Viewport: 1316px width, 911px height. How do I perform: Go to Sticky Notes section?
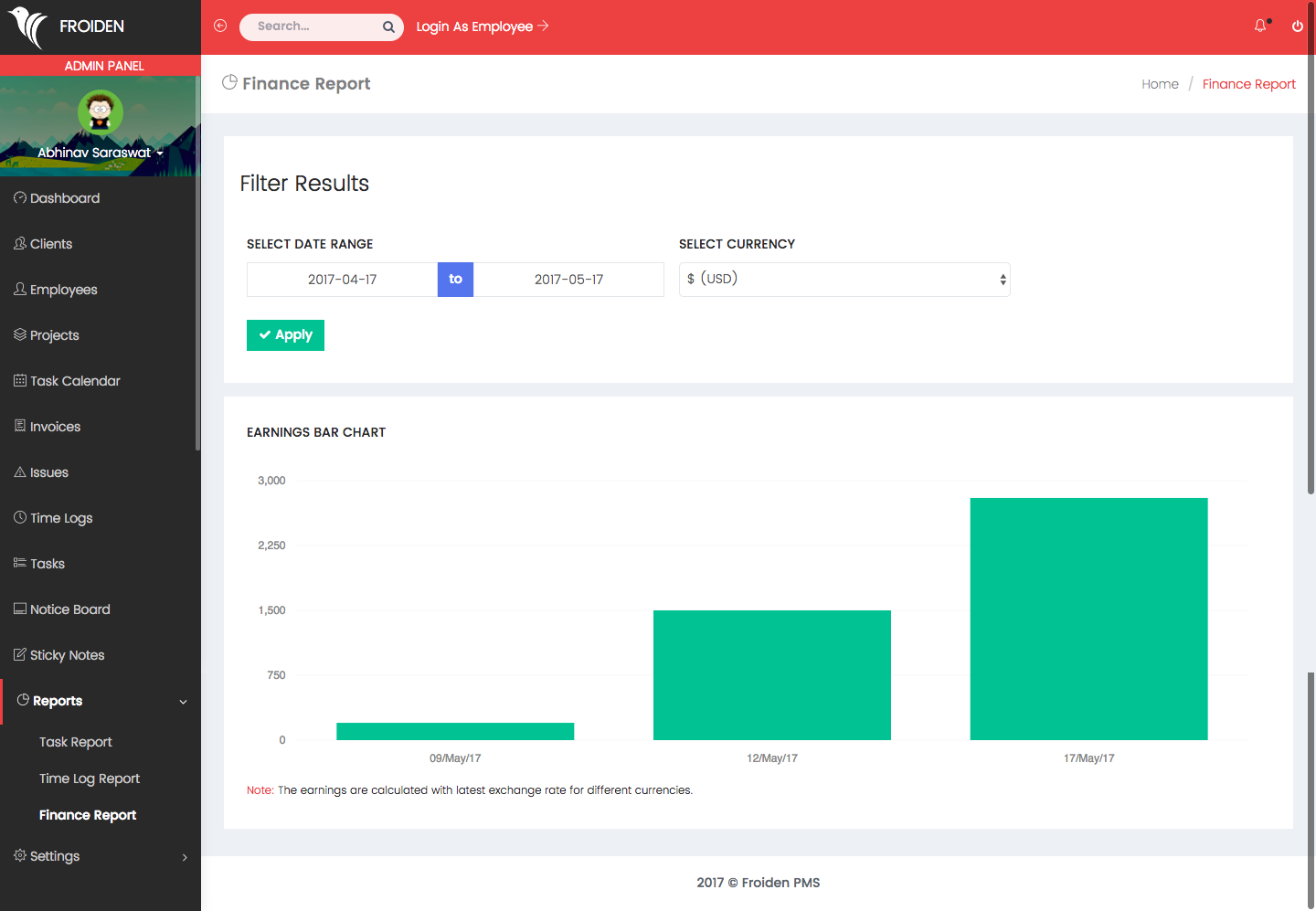(67, 655)
